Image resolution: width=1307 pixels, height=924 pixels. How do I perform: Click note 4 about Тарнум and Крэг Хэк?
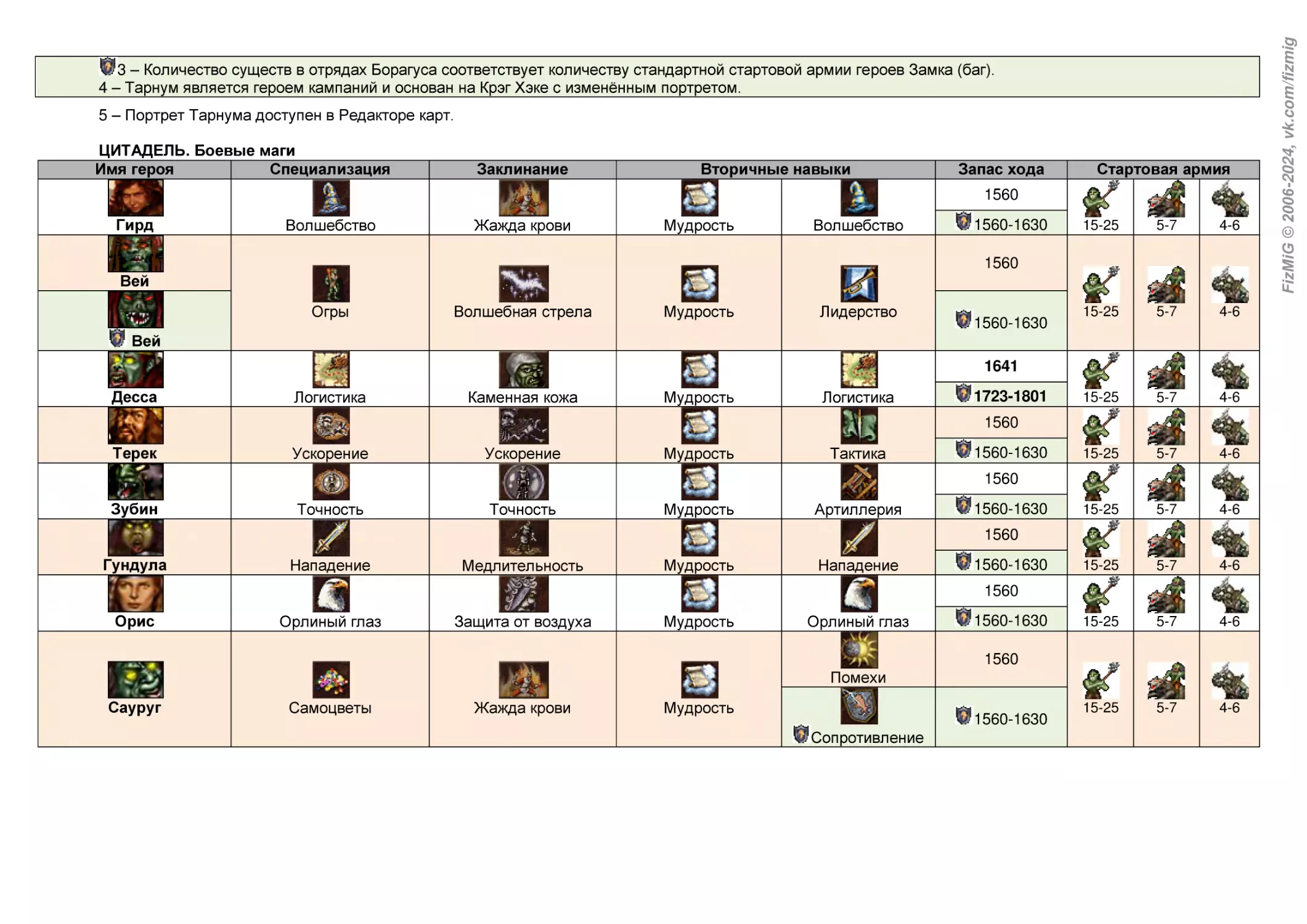[420, 87]
